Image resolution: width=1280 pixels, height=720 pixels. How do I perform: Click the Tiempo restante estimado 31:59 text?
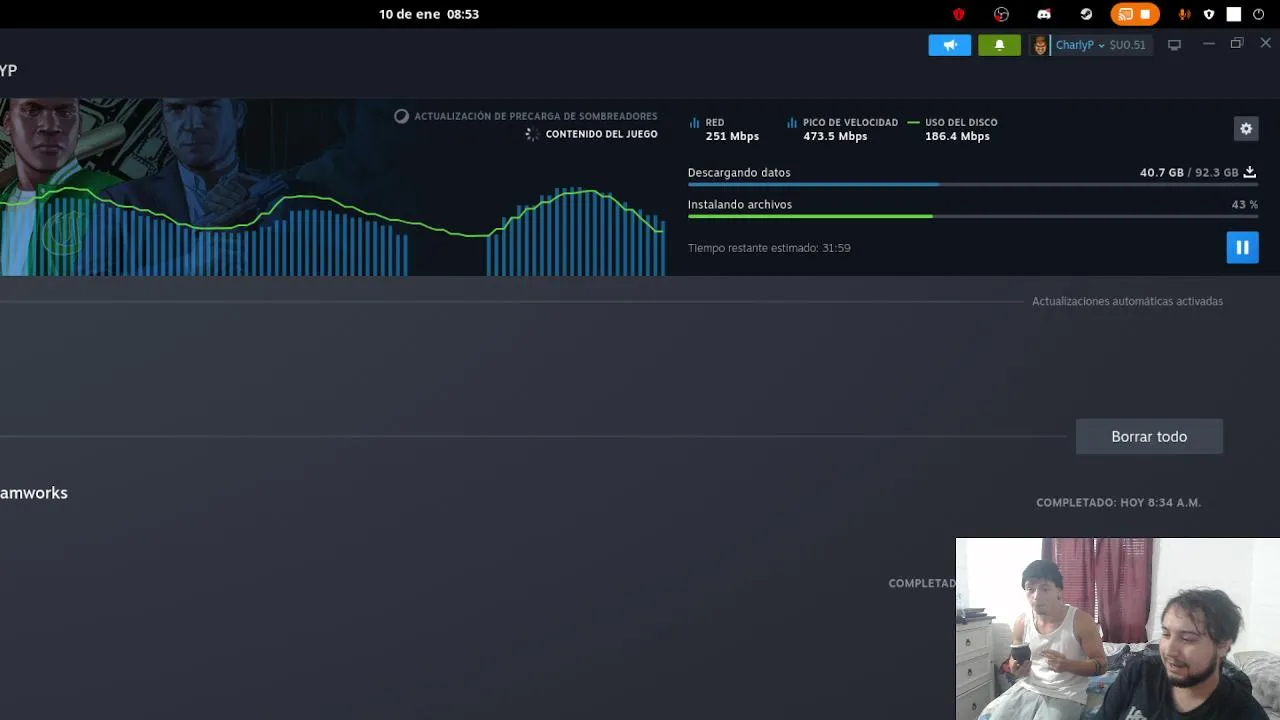[769, 248]
